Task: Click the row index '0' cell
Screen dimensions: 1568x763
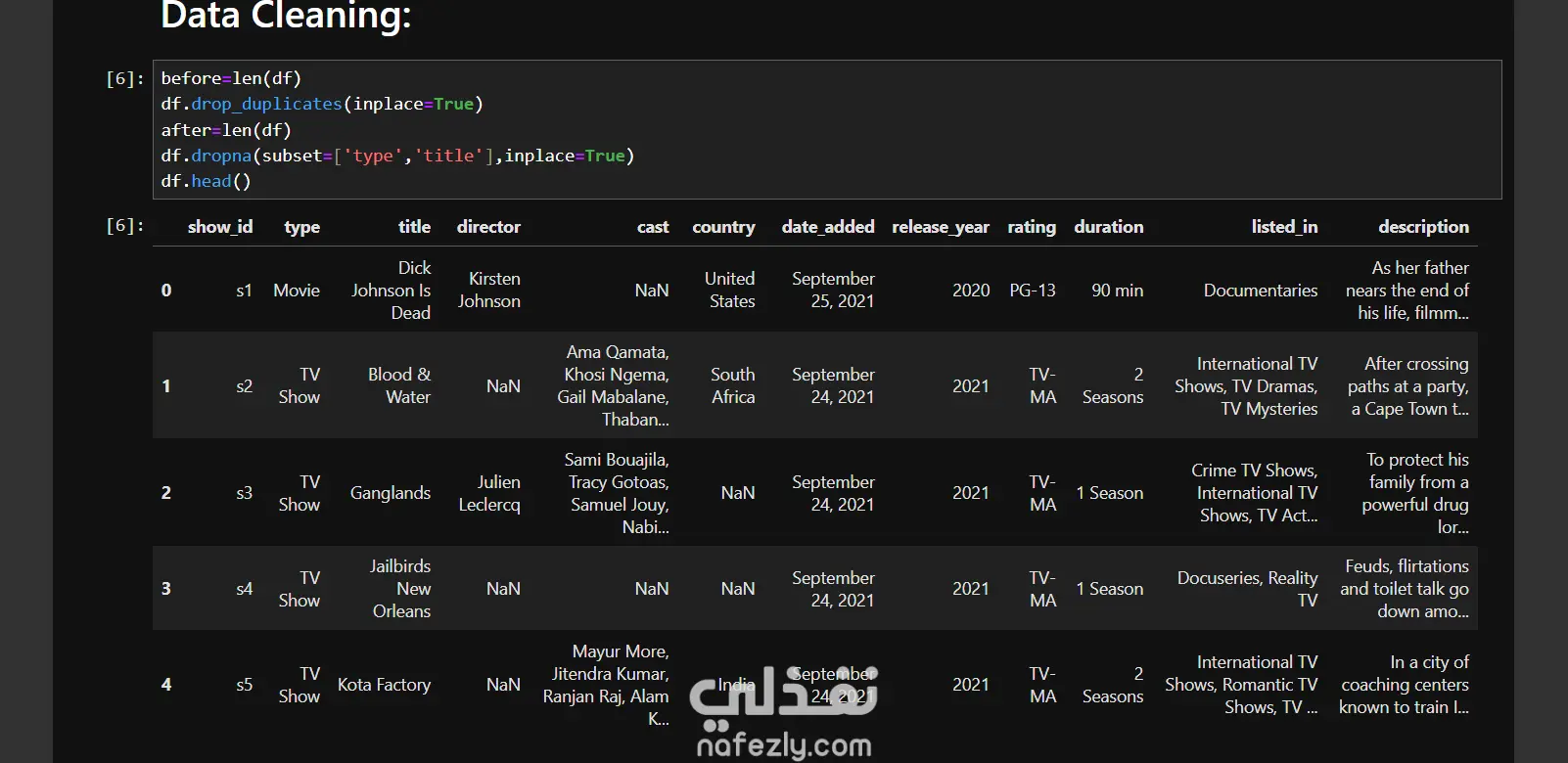Action: click(x=166, y=291)
